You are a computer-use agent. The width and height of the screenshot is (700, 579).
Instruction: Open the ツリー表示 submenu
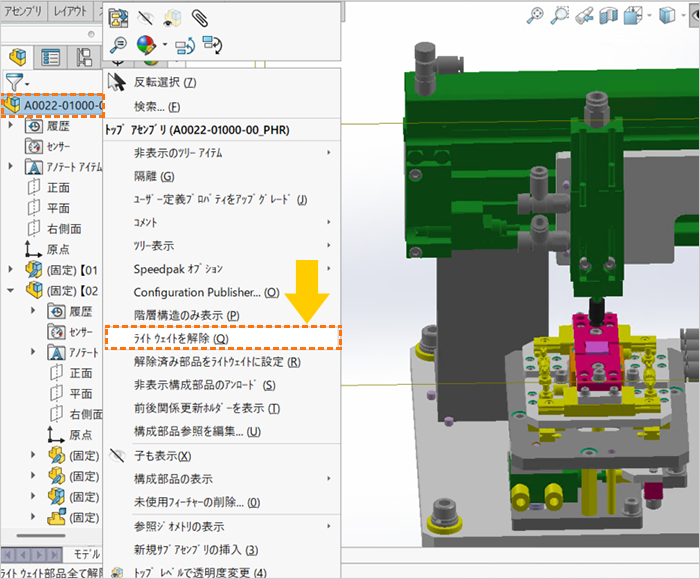[x=222, y=246]
